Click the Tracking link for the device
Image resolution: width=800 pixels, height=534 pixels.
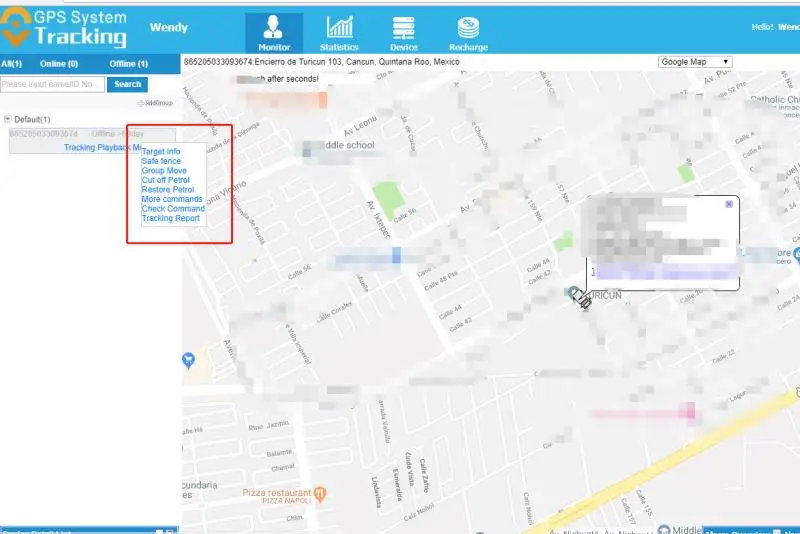click(79, 147)
